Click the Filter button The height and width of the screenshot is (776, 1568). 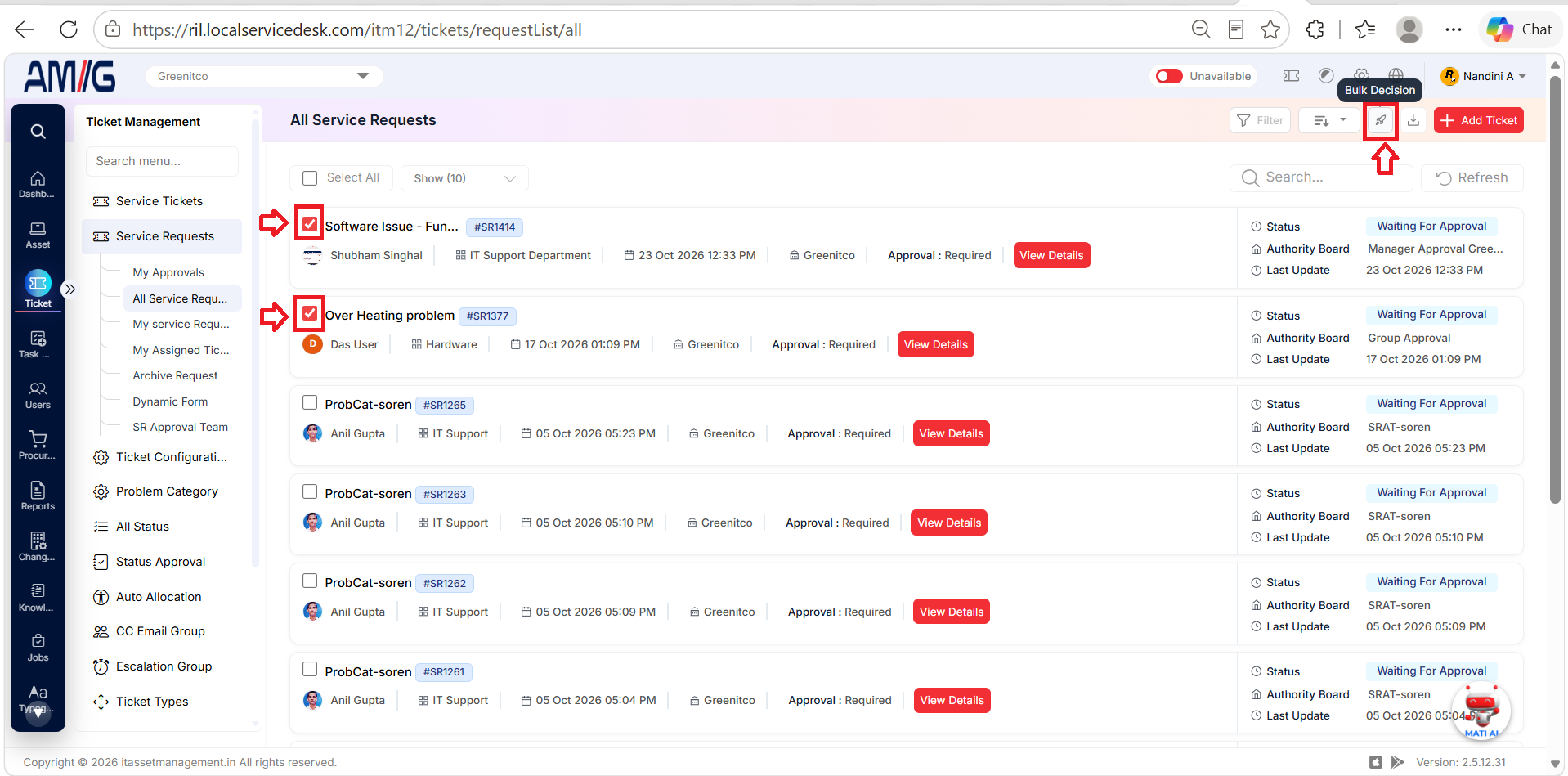(x=1261, y=120)
